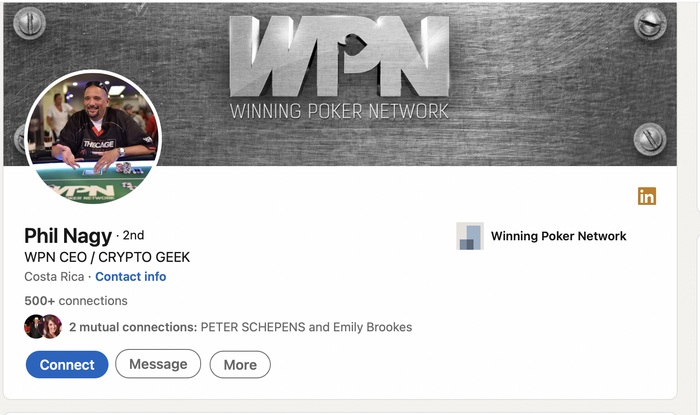View the 500+ connections list

coord(76,301)
